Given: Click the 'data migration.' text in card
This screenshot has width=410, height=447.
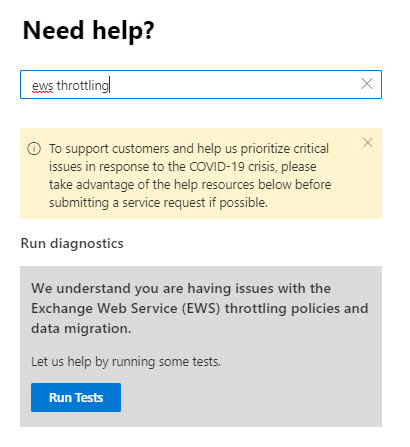Looking at the screenshot, I should [81, 329].
